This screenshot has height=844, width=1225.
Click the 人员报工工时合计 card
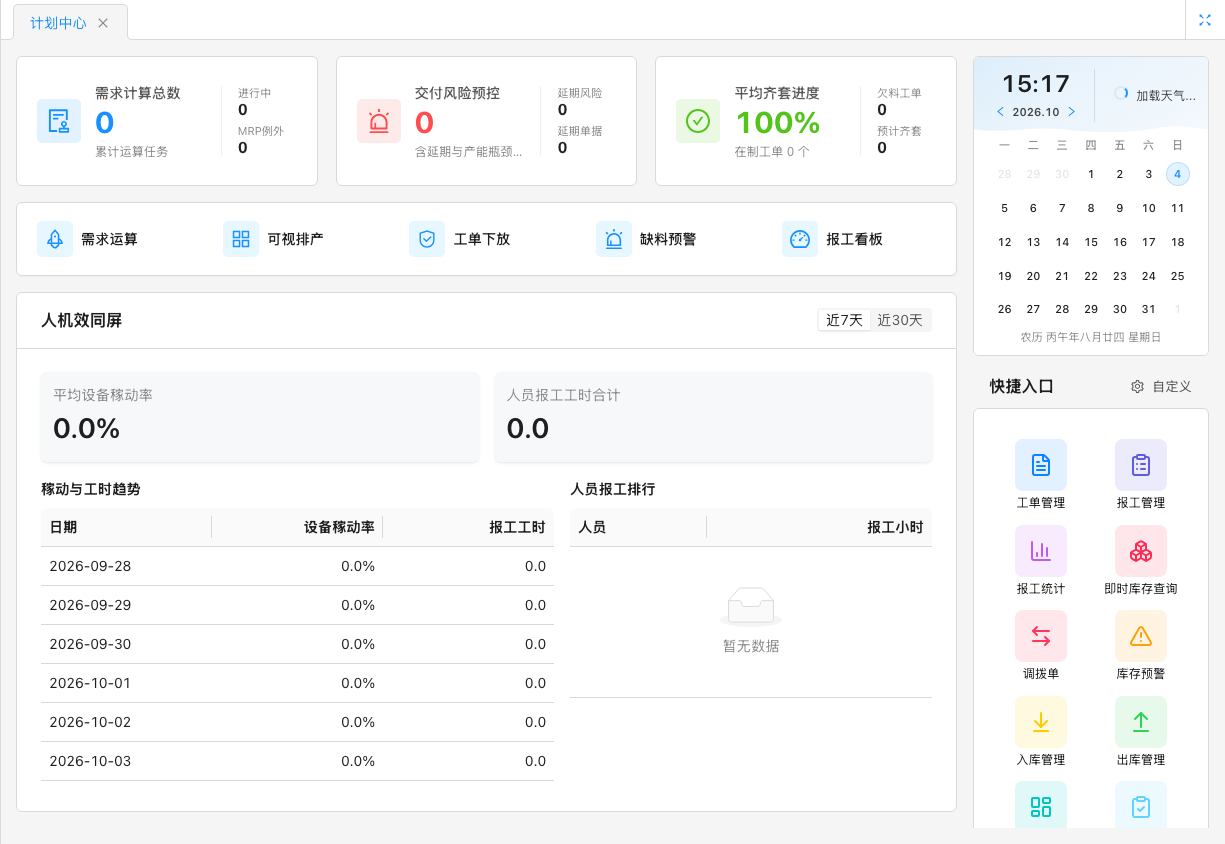[x=713, y=417]
